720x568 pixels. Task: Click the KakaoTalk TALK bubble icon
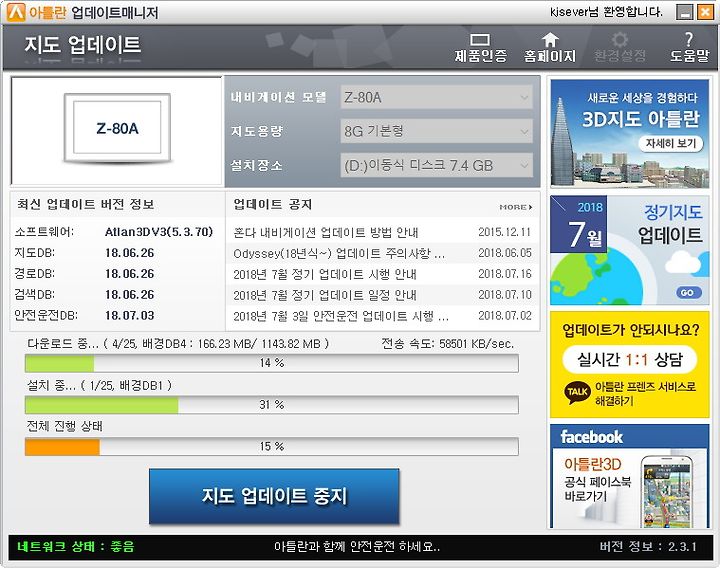[x=577, y=392]
